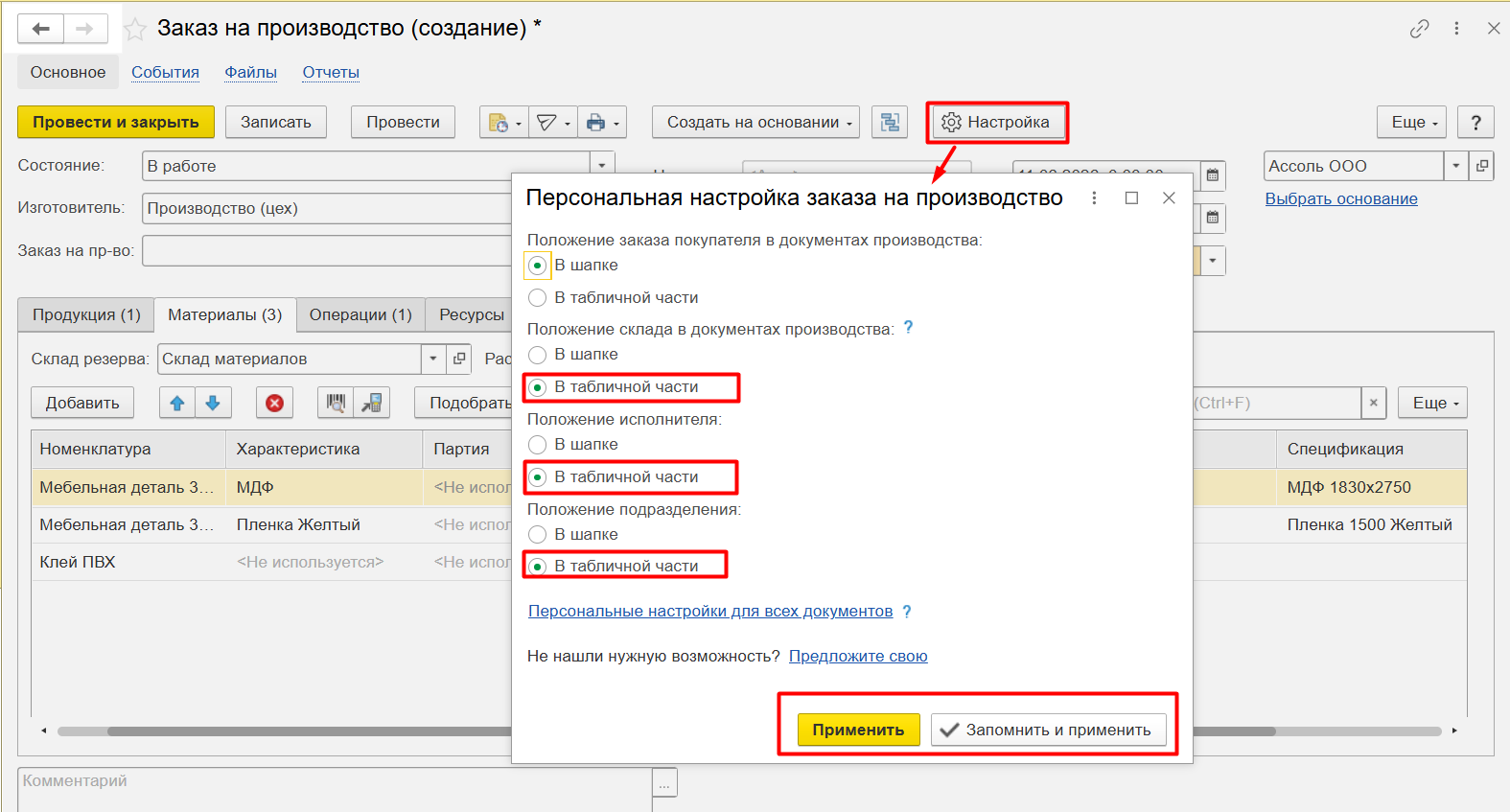The height and width of the screenshot is (812, 1510).
Task: Expand the Ассоль ООО organization dropdown
Action: [1456, 166]
